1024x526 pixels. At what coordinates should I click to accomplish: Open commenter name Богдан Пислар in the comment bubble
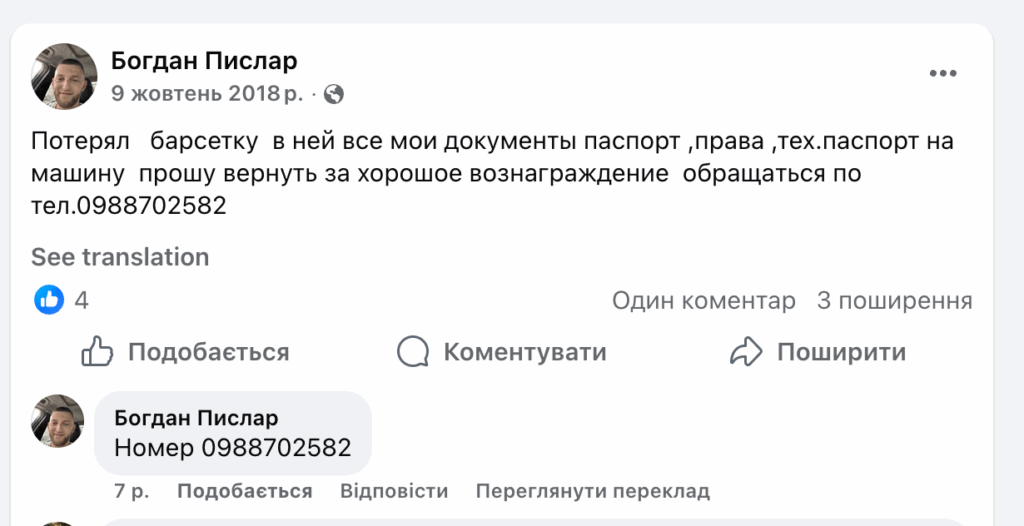coord(196,417)
